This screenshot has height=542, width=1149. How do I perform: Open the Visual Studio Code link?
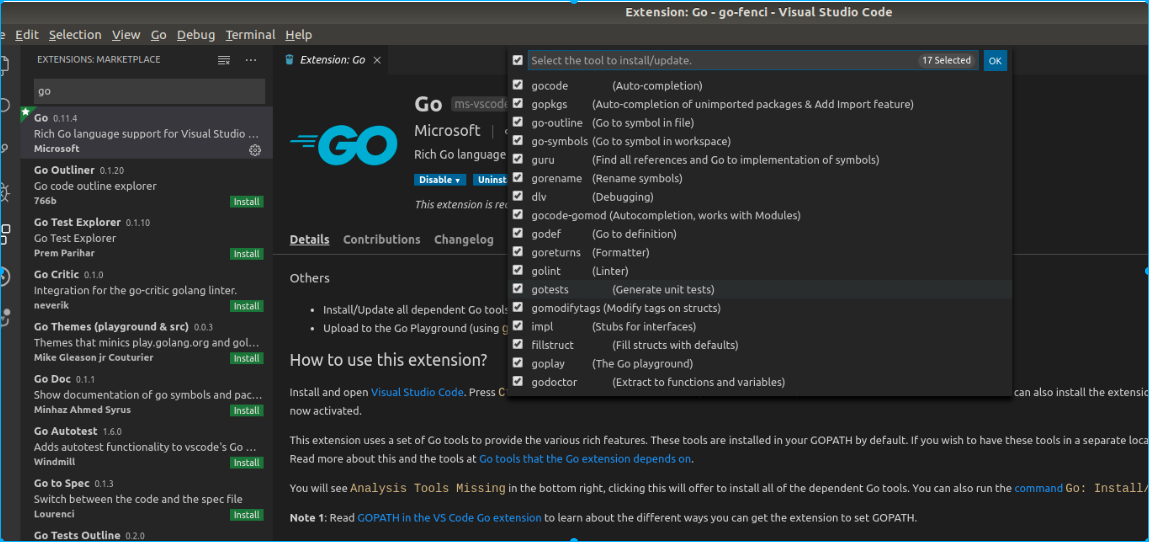(x=417, y=392)
